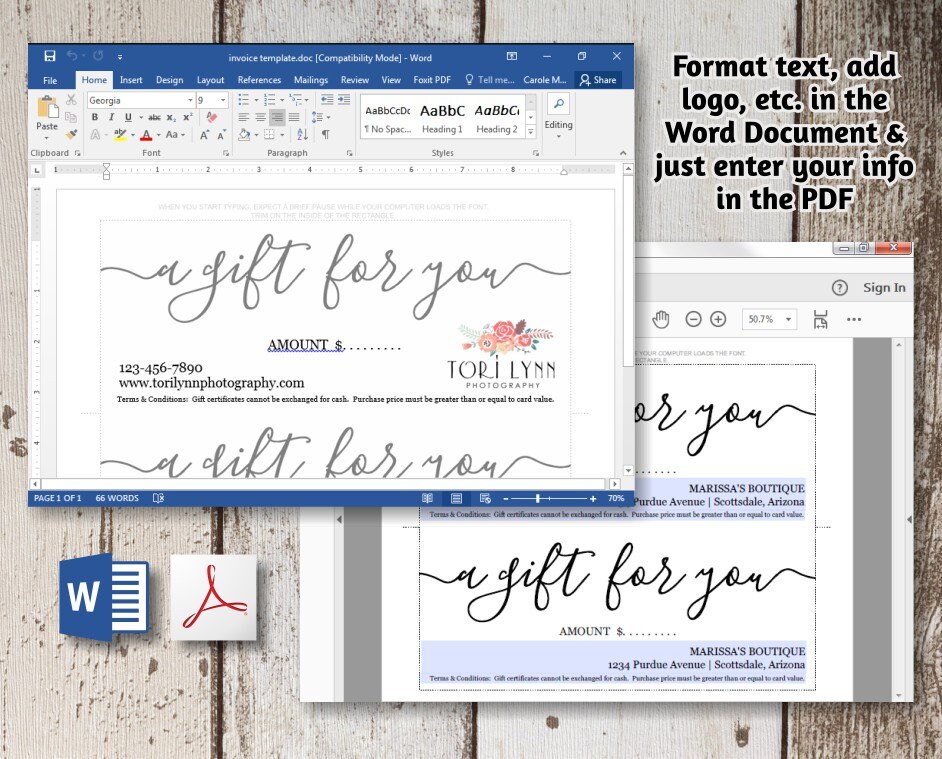Click the Bullets list icon
The image size is (942, 759).
point(243,100)
